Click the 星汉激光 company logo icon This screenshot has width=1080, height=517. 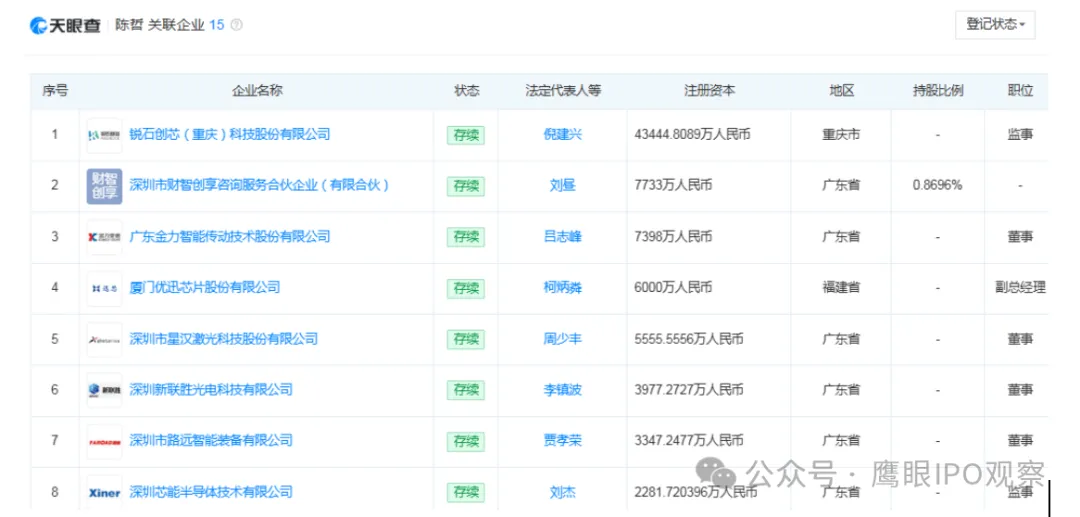pos(104,339)
